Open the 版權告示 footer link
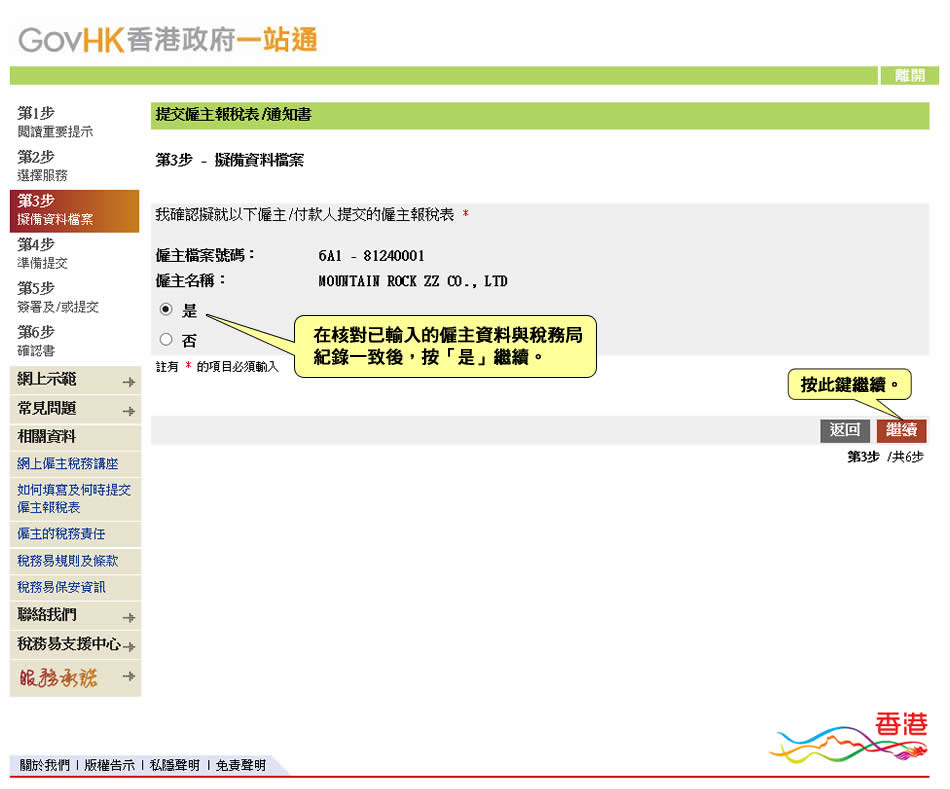Viewport: 950px width, 789px height. click(109, 765)
